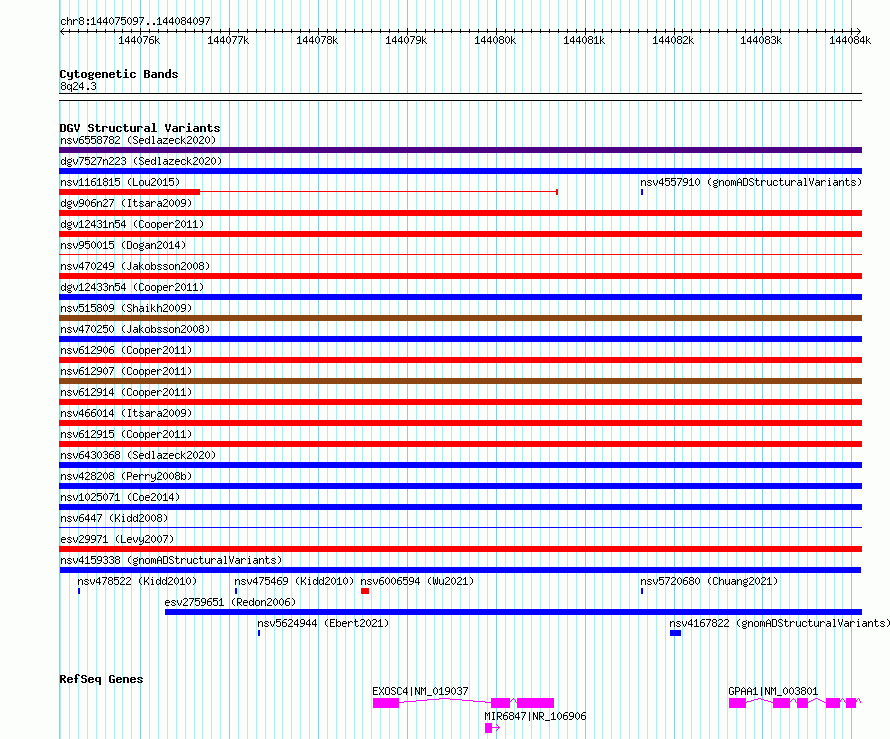Click the 144078k ruler tick label
The width and height of the screenshot is (890, 739).
317,40
